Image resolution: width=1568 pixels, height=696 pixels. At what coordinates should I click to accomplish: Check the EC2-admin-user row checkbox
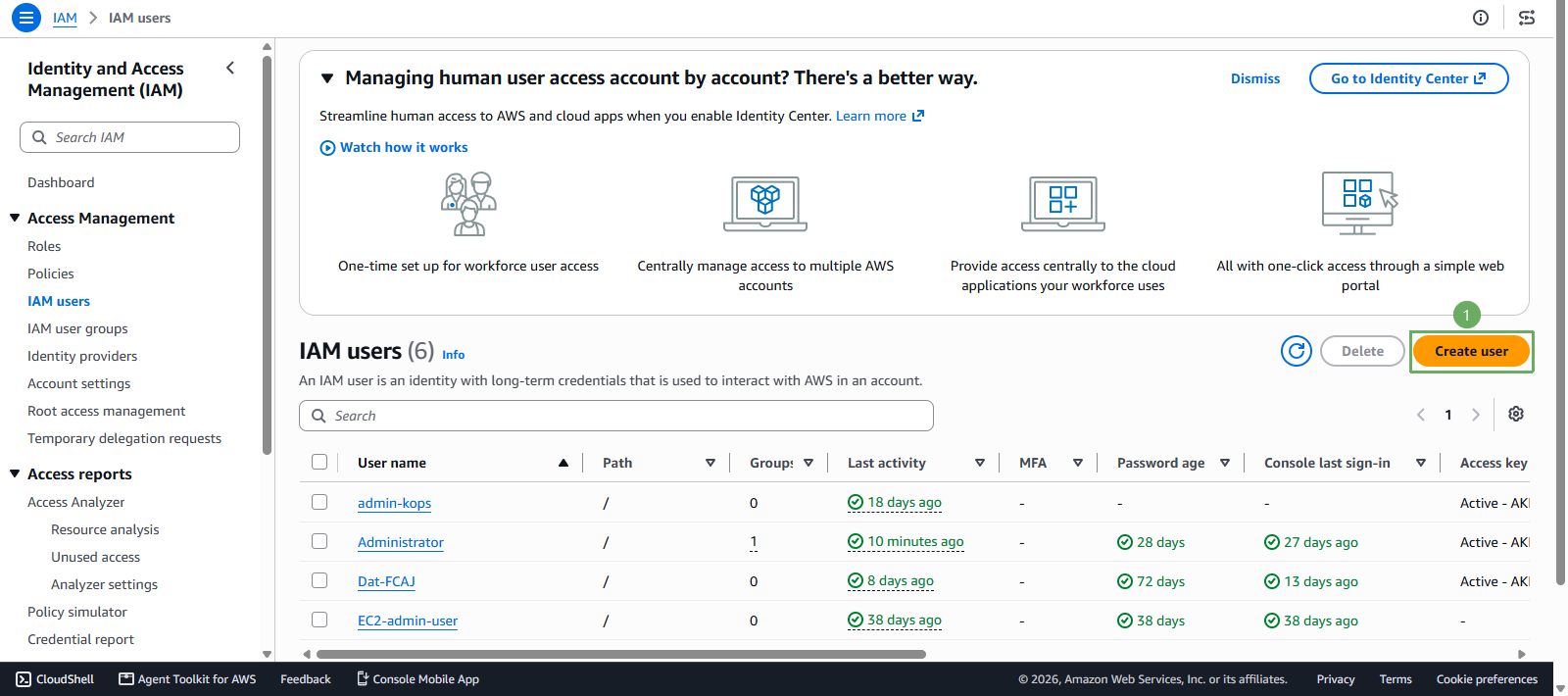tap(319, 620)
